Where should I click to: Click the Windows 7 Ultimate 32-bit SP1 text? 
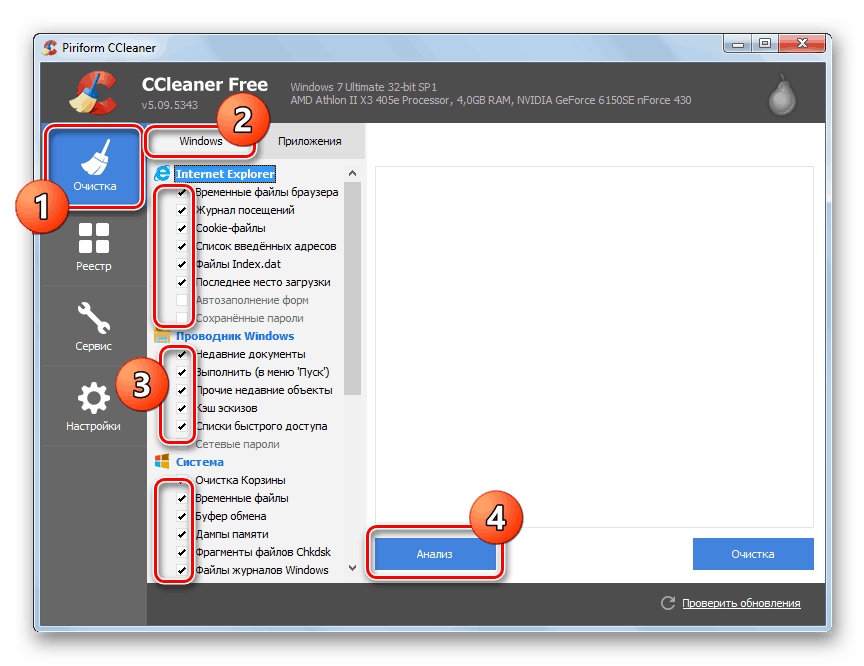(x=364, y=87)
